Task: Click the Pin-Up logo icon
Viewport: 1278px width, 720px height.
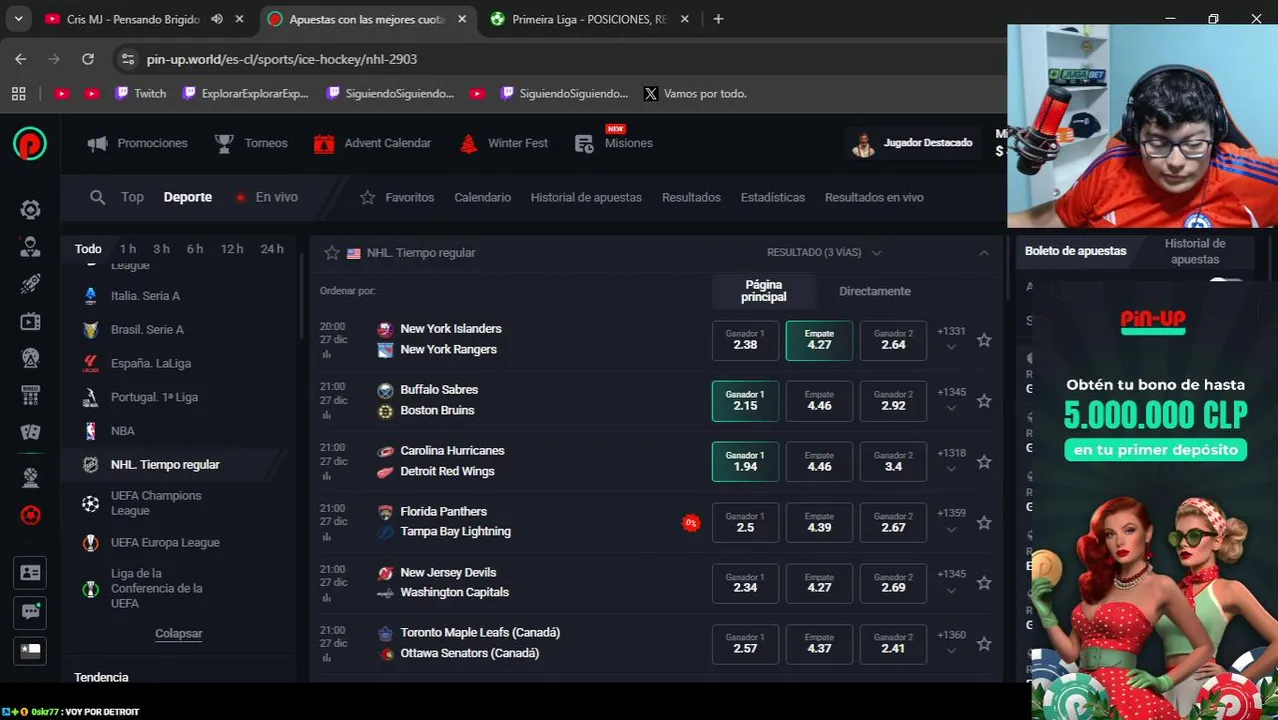Action: click(30, 143)
